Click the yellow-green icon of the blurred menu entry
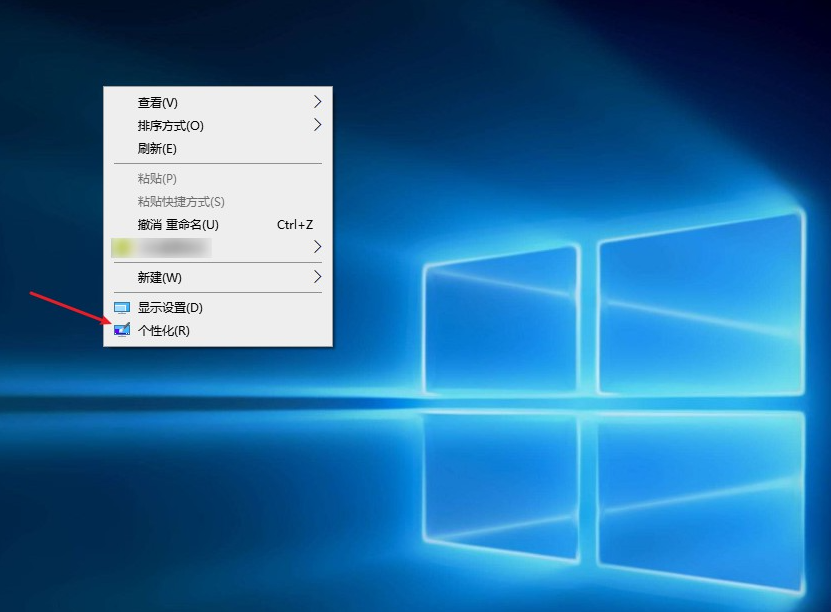831x612 pixels. click(122, 246)
